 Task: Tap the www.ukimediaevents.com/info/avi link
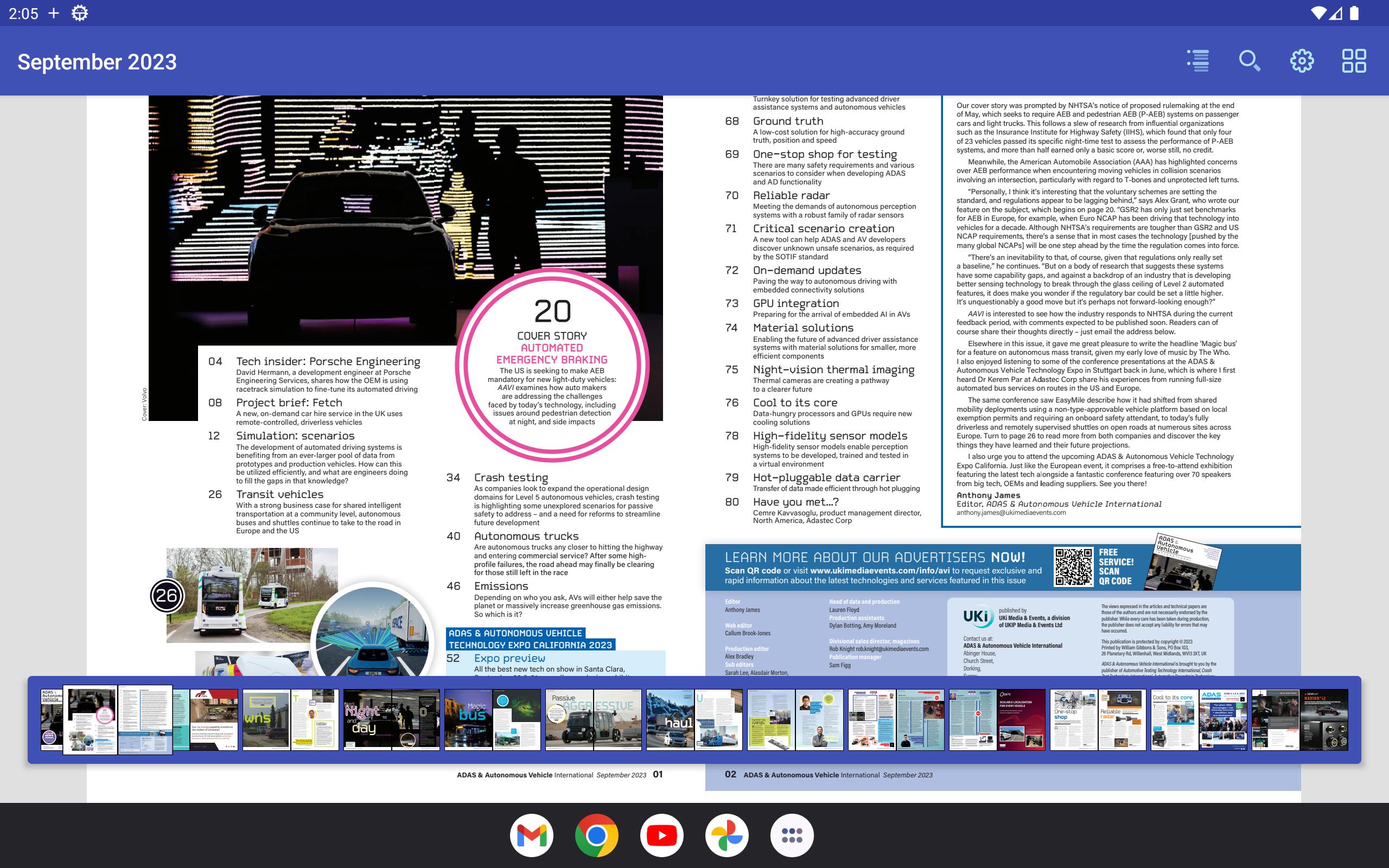(880, 571)
